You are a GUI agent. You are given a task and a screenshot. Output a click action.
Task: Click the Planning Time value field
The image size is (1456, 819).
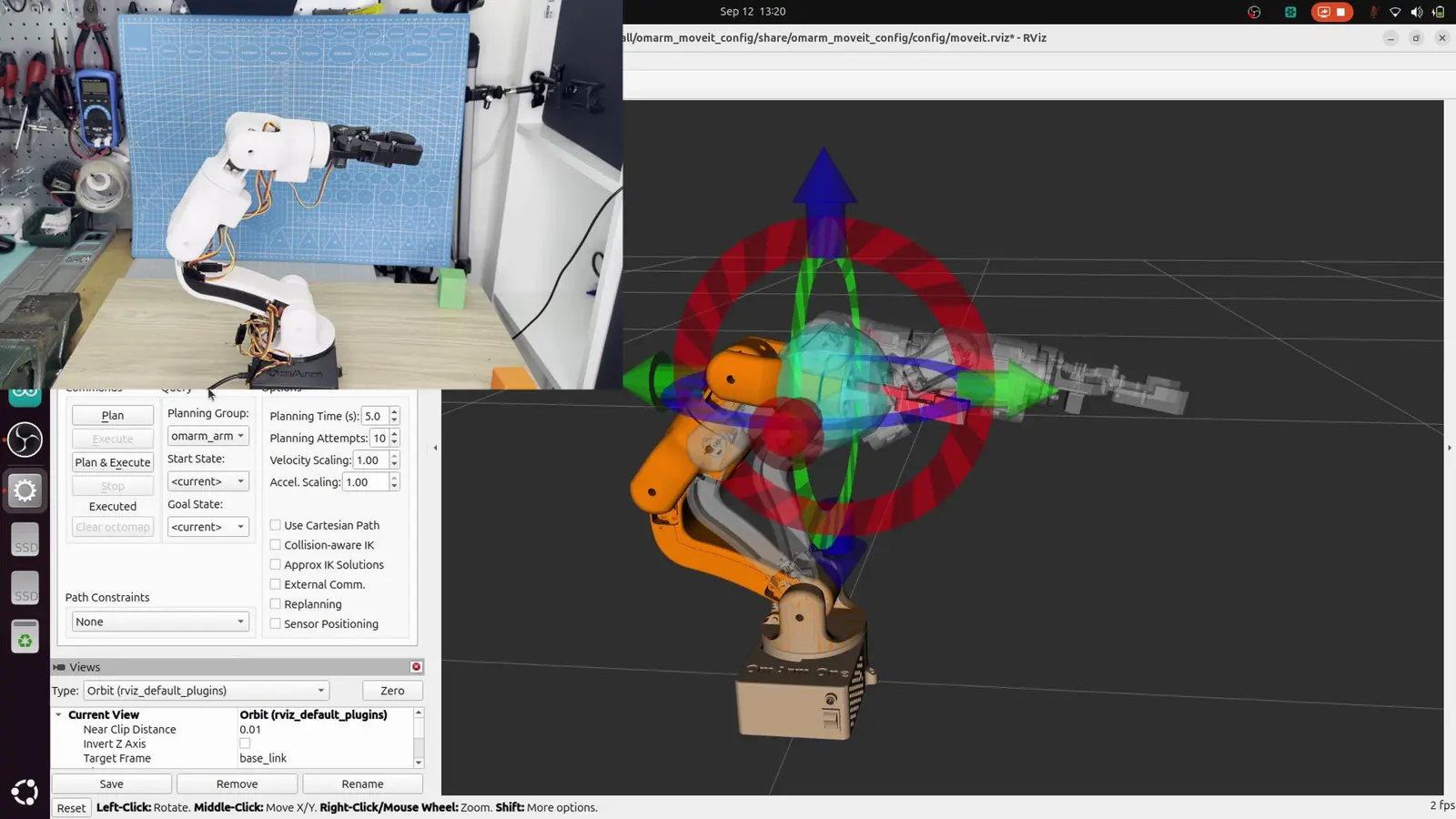(375, 416)
